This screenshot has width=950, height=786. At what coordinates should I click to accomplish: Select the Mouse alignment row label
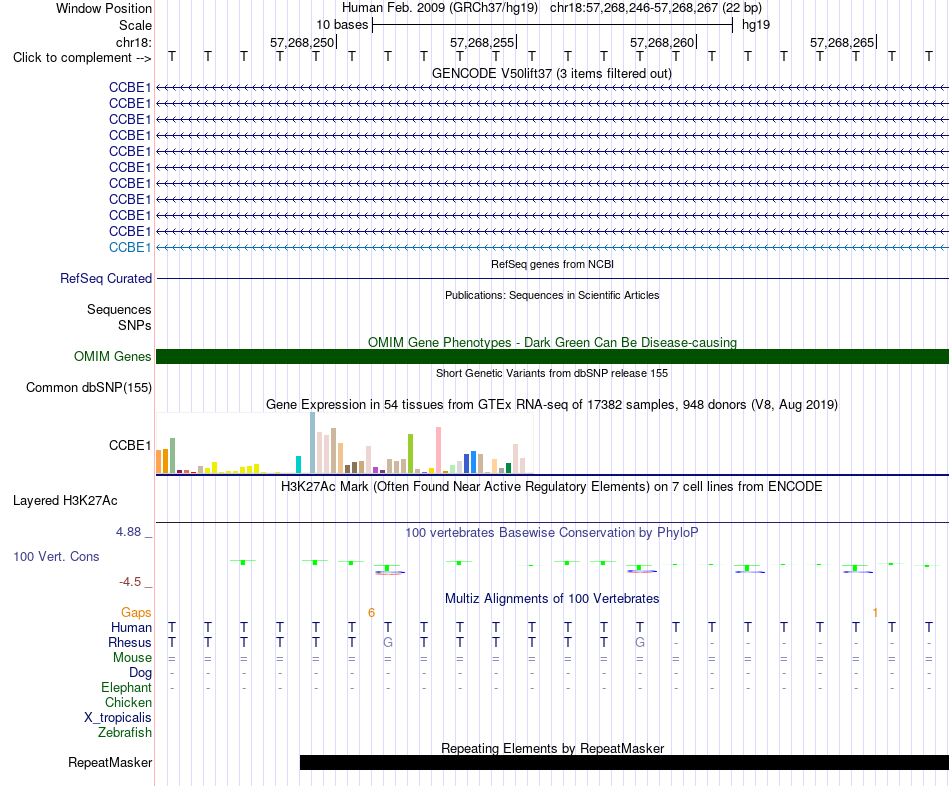(132, 658)
